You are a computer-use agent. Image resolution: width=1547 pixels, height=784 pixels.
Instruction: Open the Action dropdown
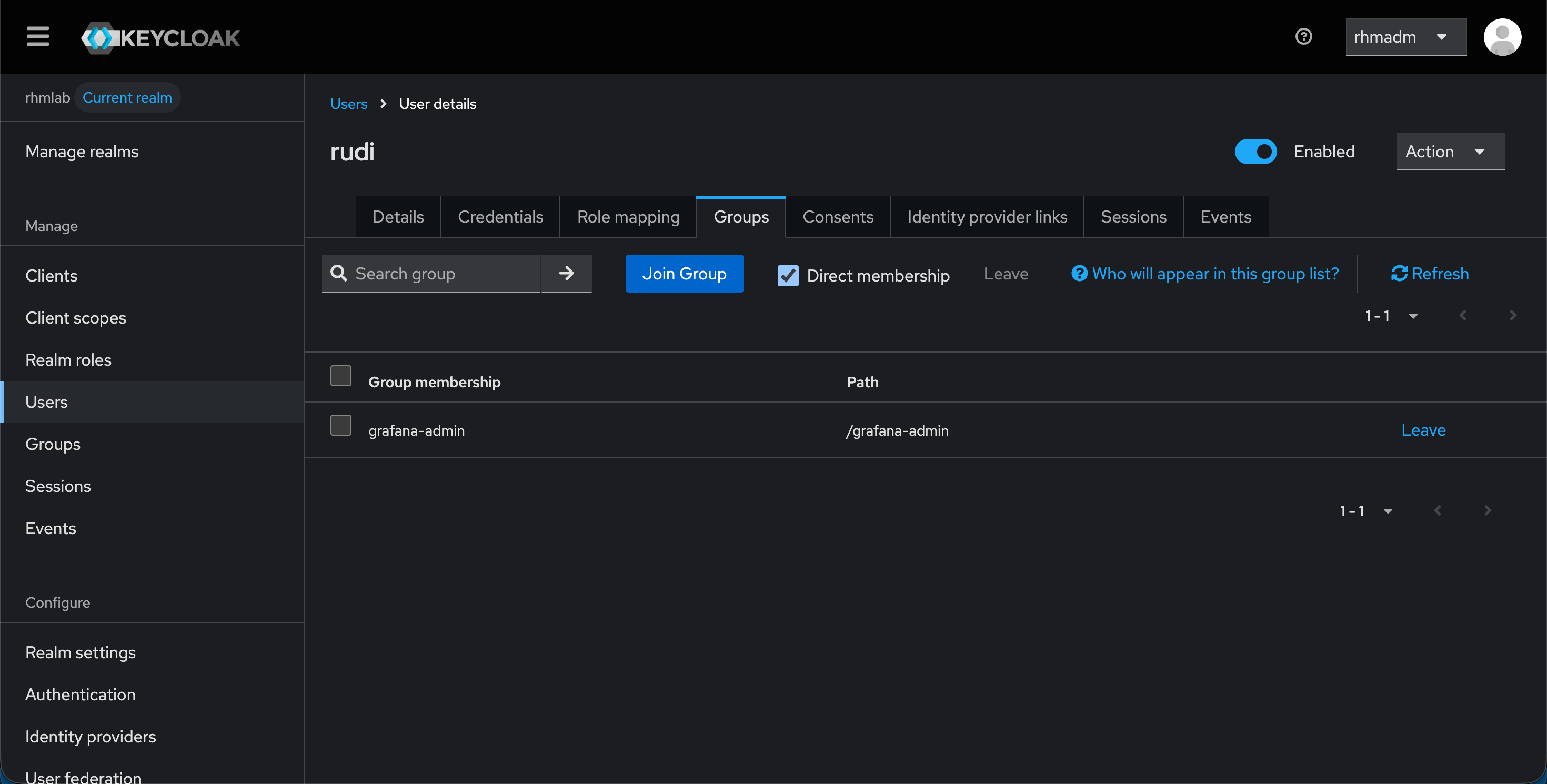(1450, 152)
